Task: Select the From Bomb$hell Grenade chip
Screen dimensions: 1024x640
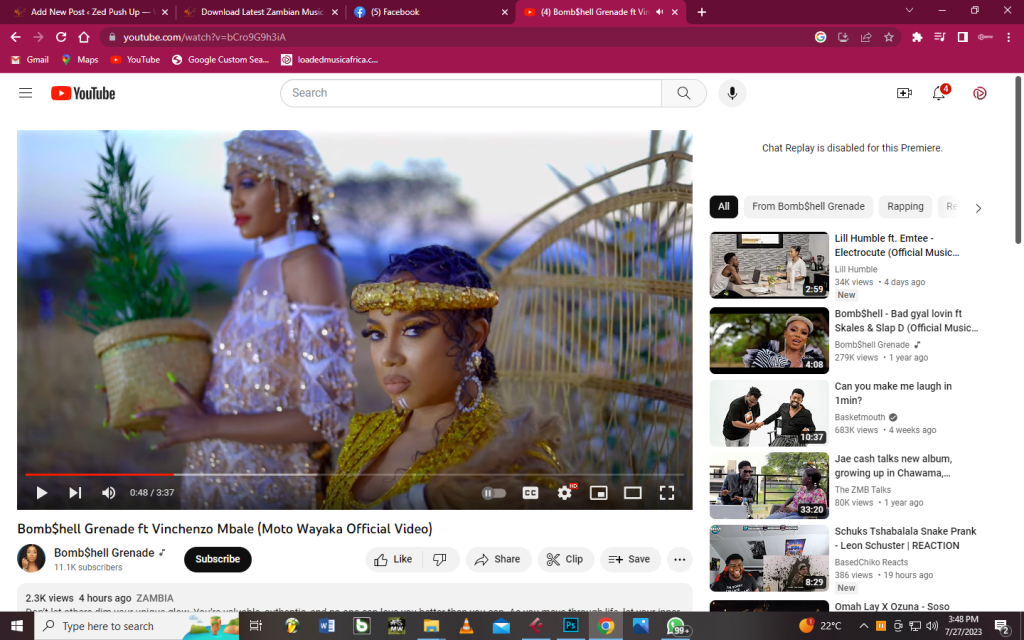Action: [x=808, y=206]
